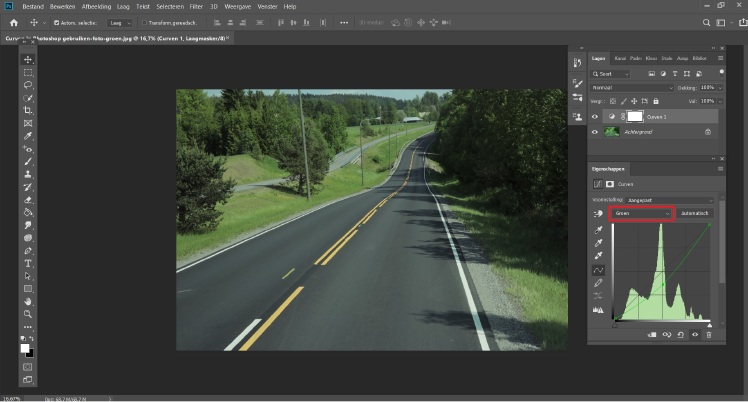Select the Eyedropper tool in the toolbox
This screenshot has height=402, width=748.
(x=28, y=136)
